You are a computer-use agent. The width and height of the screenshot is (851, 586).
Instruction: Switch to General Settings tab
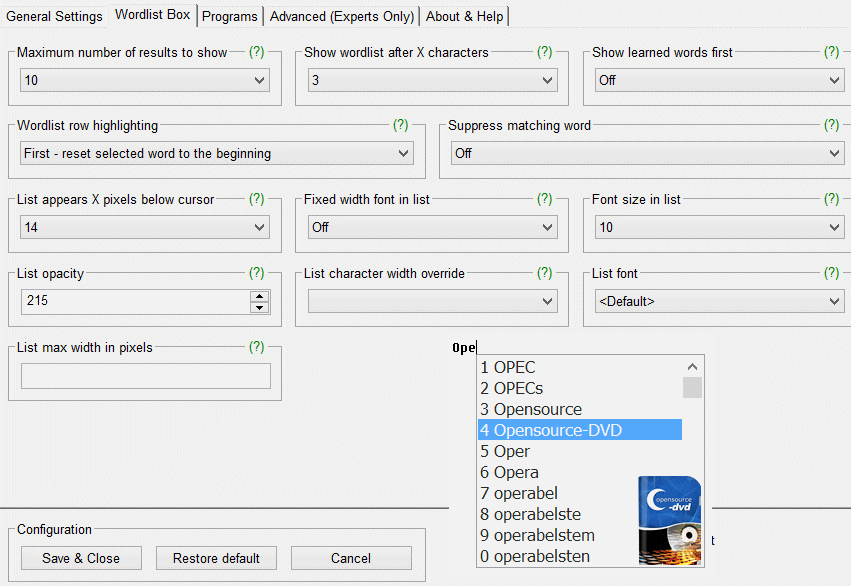(54, 16)
